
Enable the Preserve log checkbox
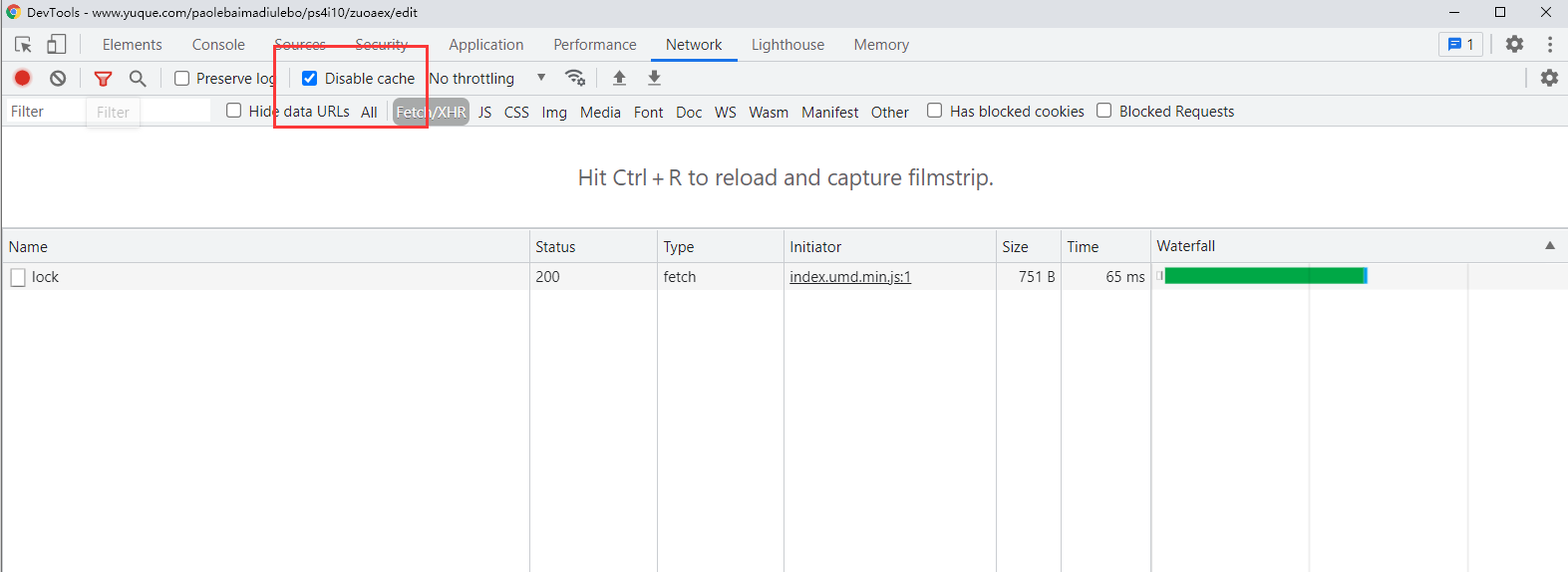click(x=181, y=78)
